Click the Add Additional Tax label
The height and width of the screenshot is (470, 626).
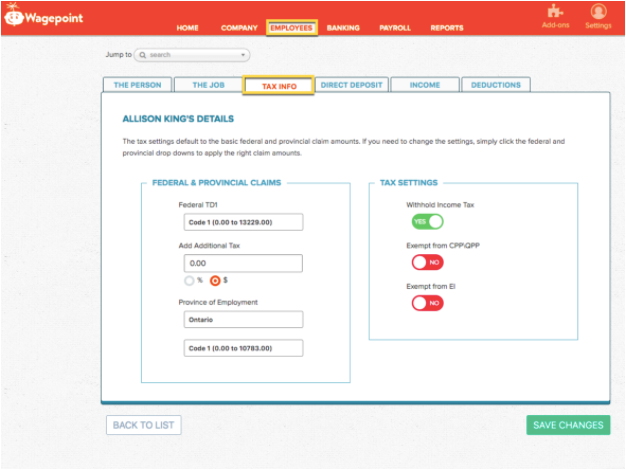(209, 246)
